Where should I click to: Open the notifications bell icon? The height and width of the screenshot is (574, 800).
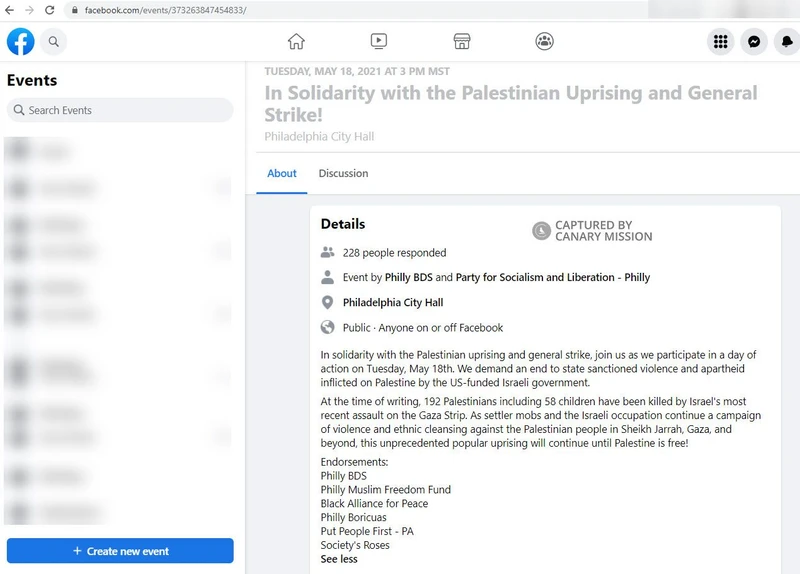(x=787, y=42)
